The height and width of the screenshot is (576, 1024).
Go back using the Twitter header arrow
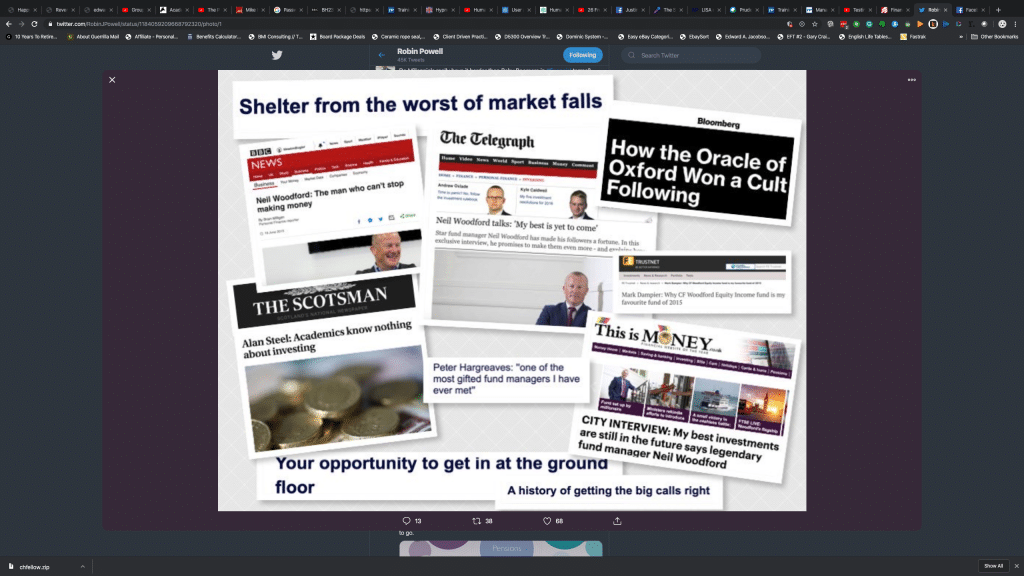coord(381,56)
